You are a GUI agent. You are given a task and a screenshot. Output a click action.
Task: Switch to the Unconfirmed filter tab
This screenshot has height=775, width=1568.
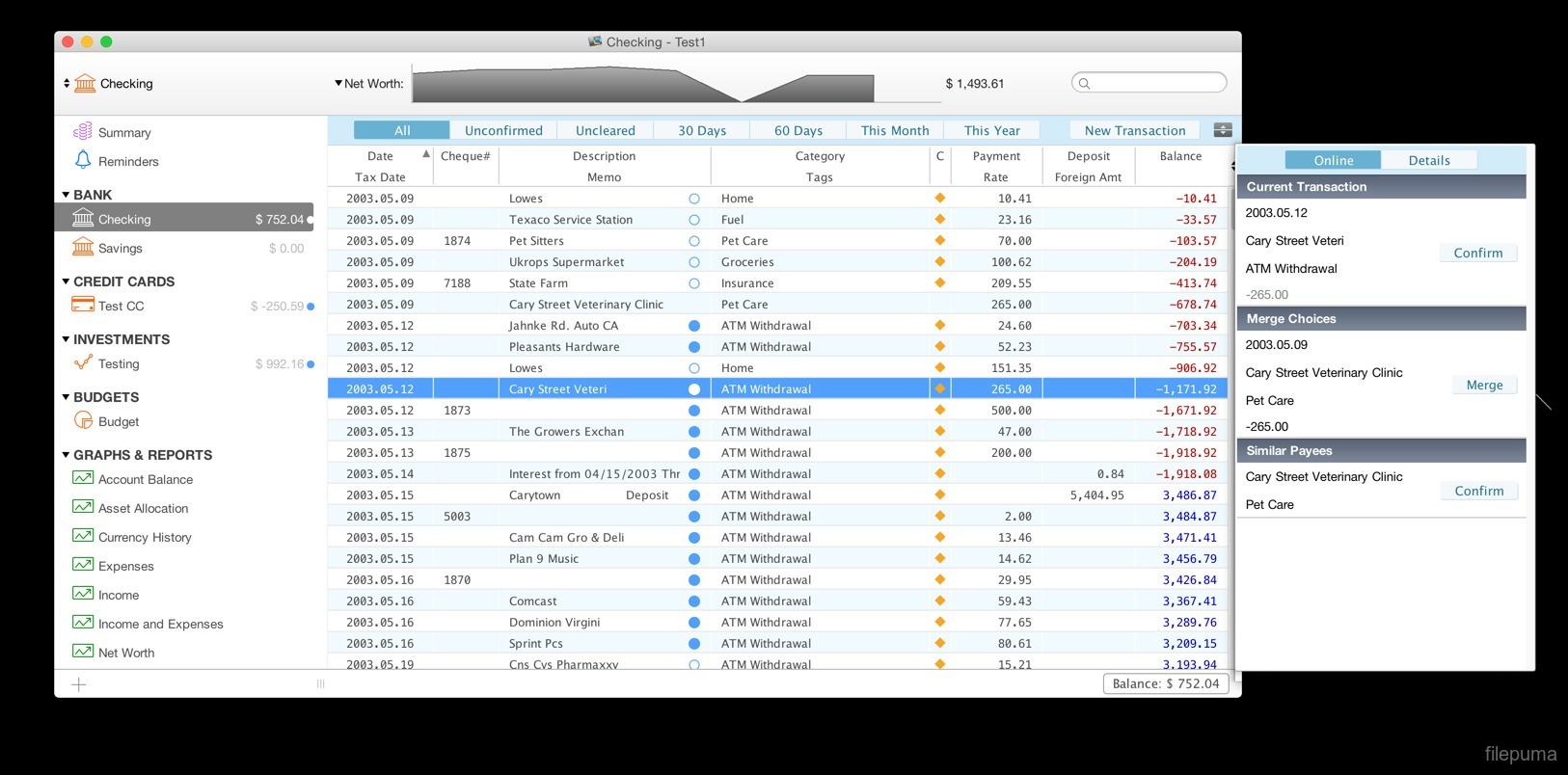503,130
